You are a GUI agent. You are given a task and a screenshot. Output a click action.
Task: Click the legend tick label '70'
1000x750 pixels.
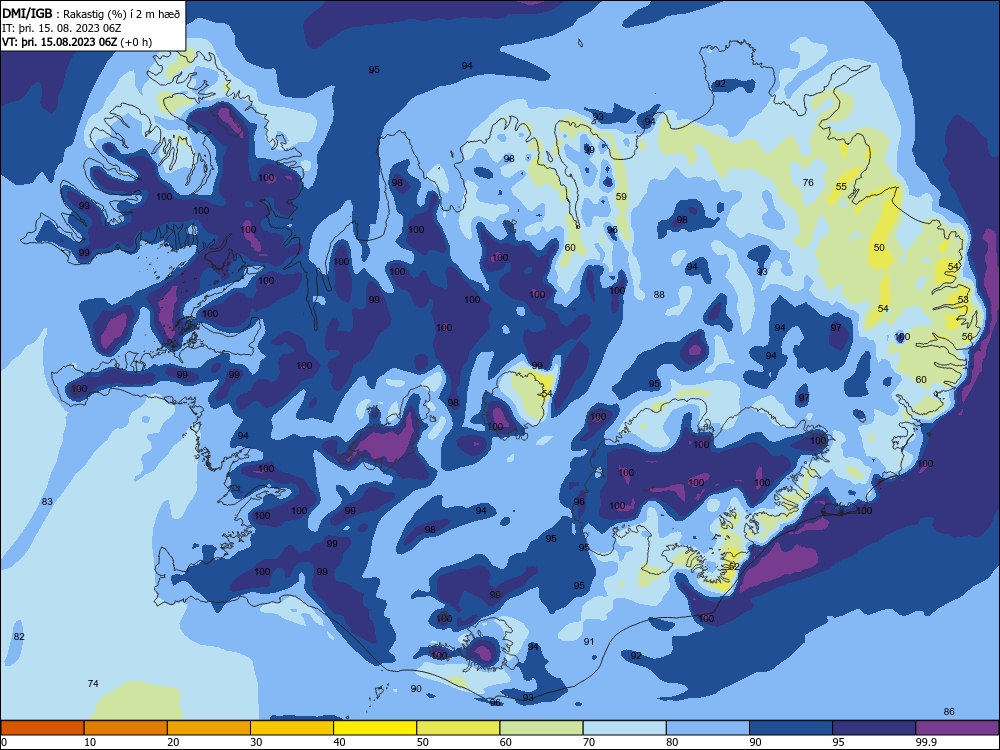coord(589,742)
